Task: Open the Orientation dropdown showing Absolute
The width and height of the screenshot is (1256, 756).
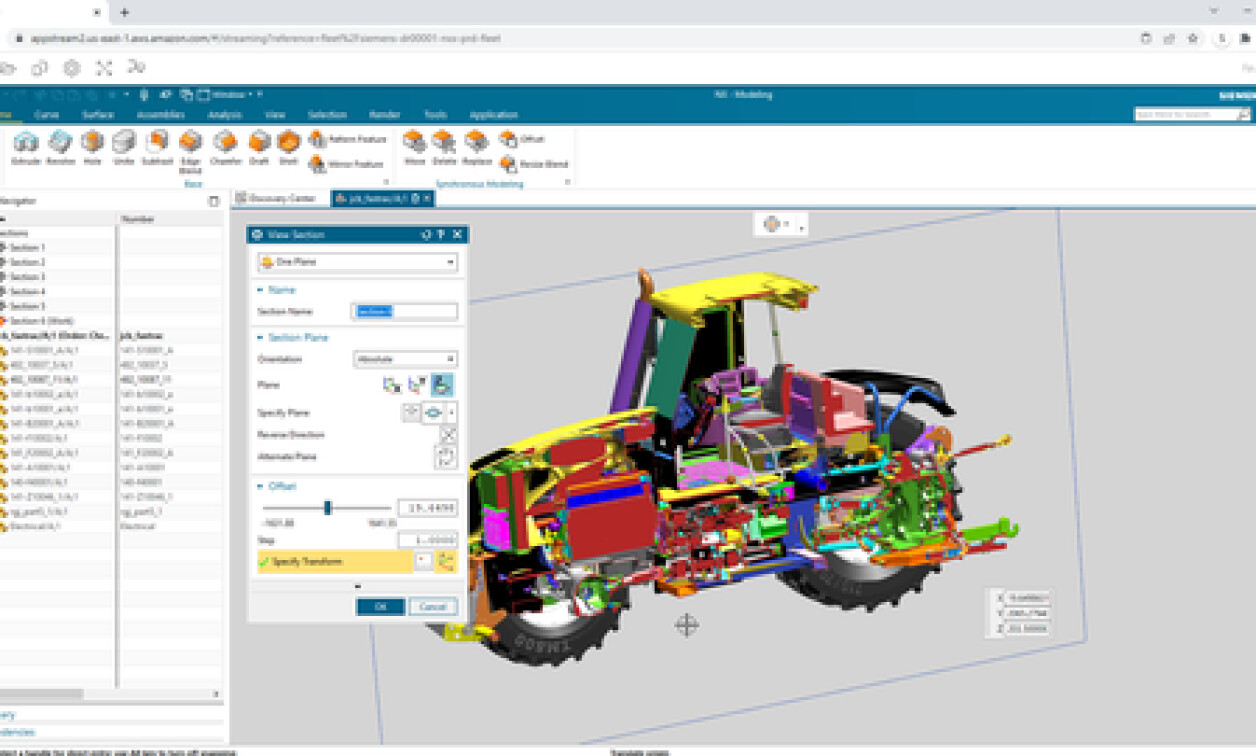Action: tap(405, 359)
